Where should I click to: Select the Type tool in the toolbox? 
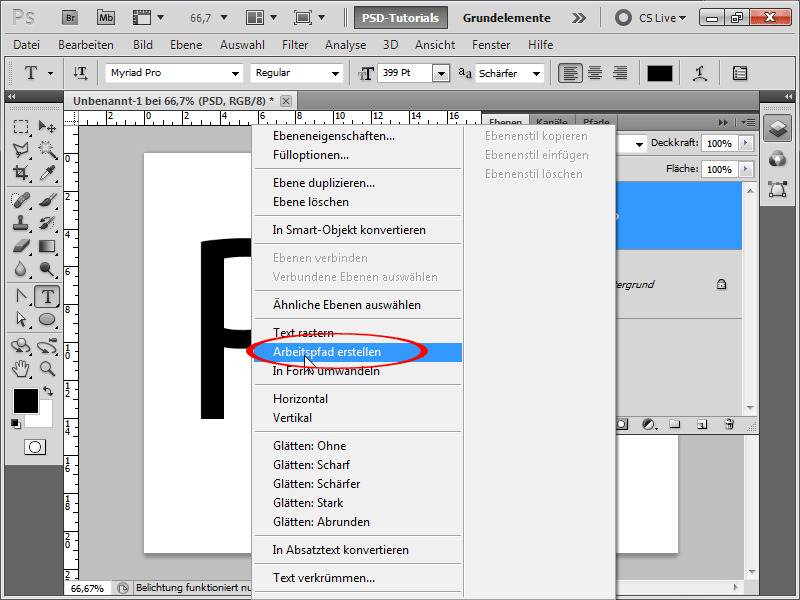pos(47,296)
